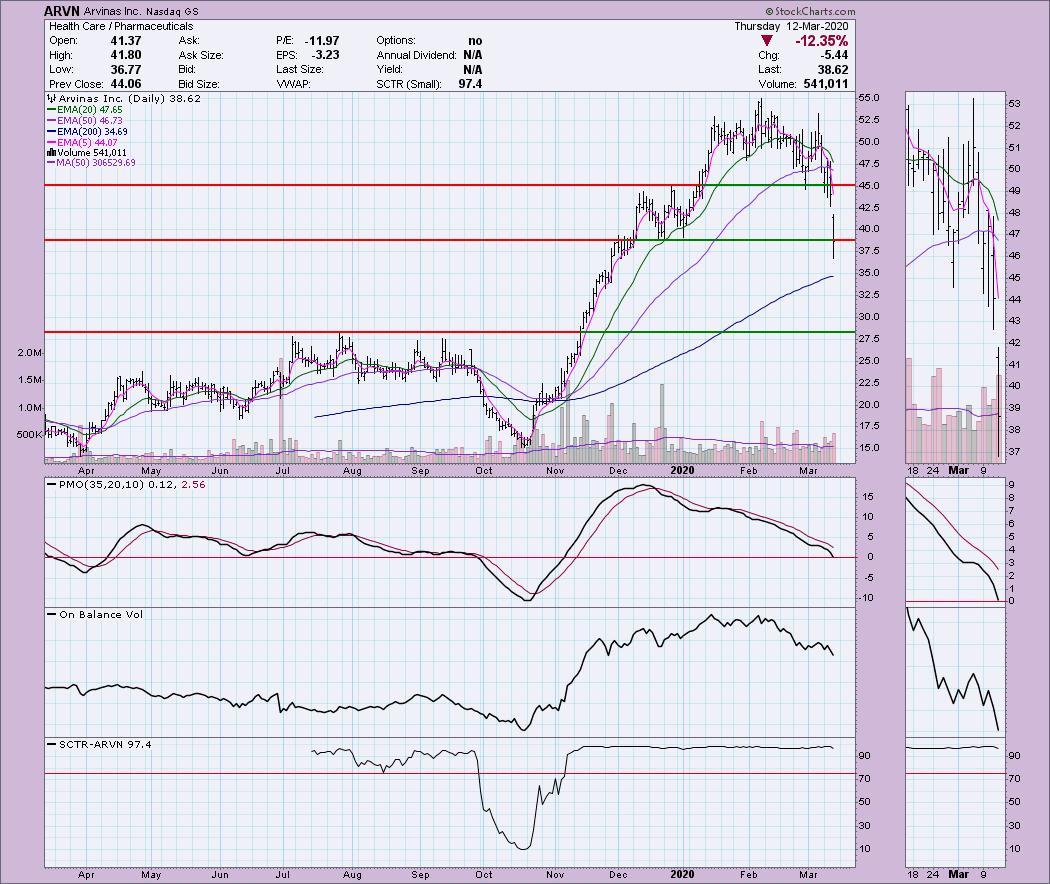The width and height of the screenshot is (1050, 884).
Task: Click the Low value 36.77
Action: coord(125,70)
